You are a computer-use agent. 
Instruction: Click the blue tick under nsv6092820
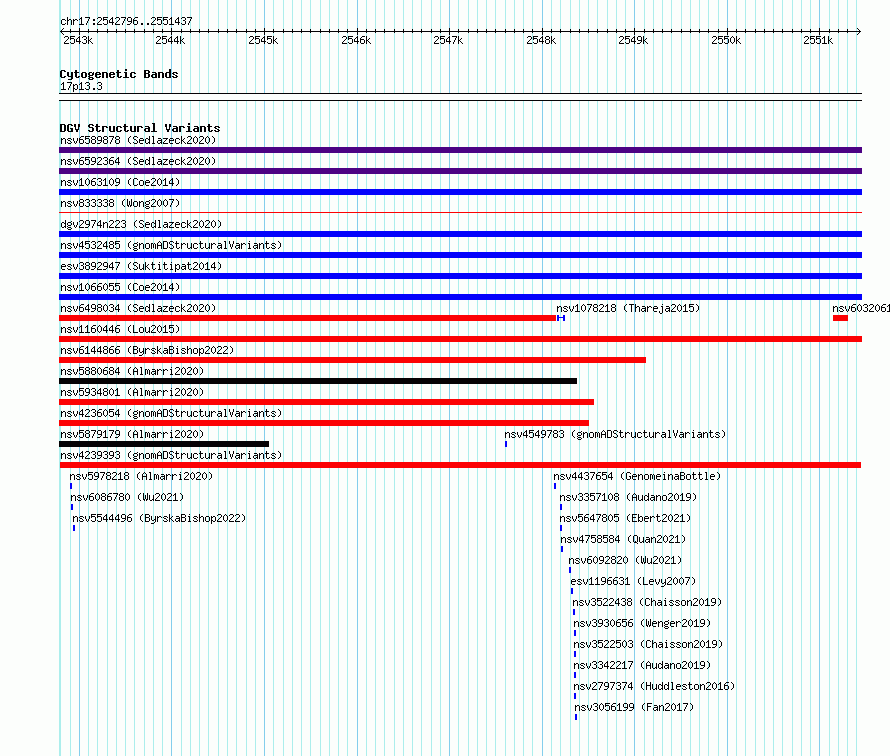click(570, 570)
